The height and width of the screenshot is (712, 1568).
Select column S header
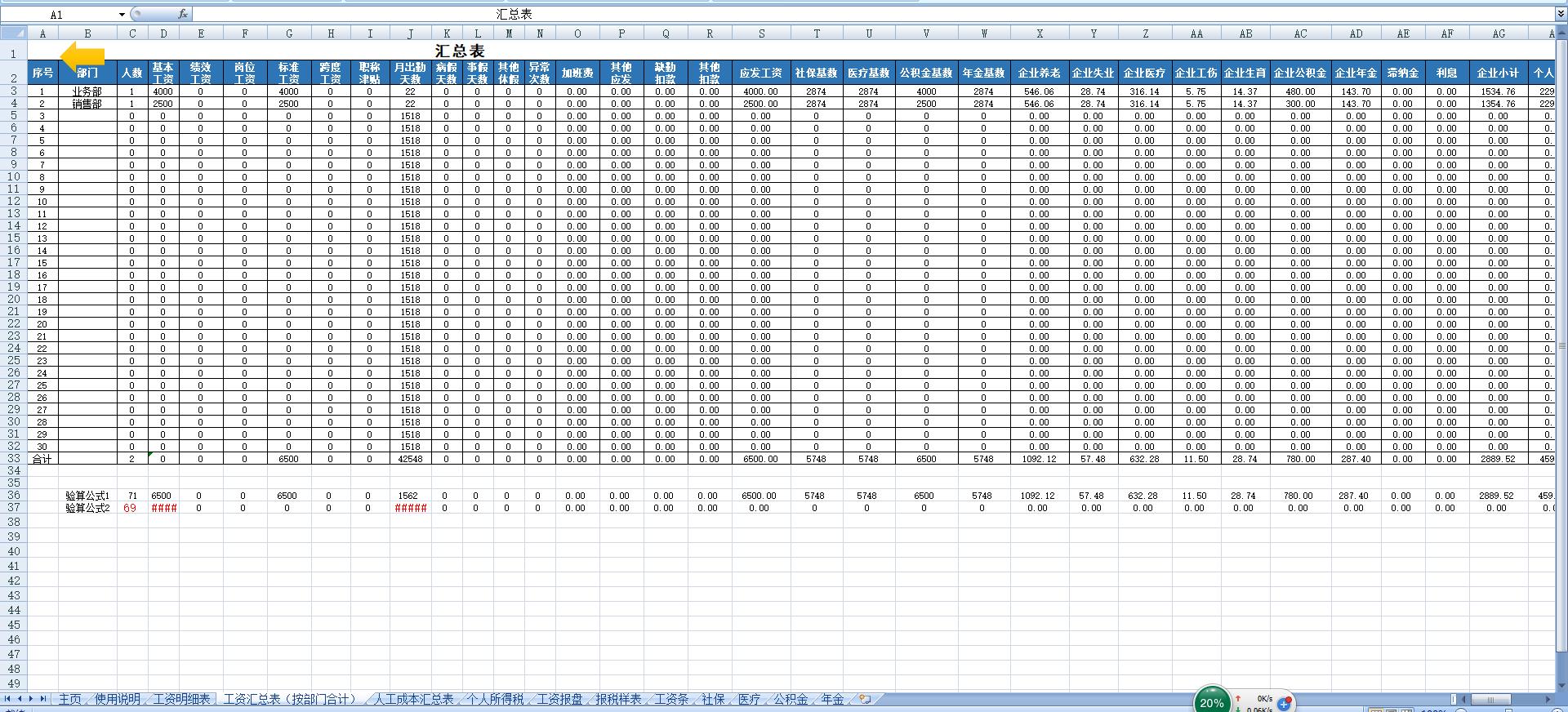pyautogui.click(x=761, y=33)
